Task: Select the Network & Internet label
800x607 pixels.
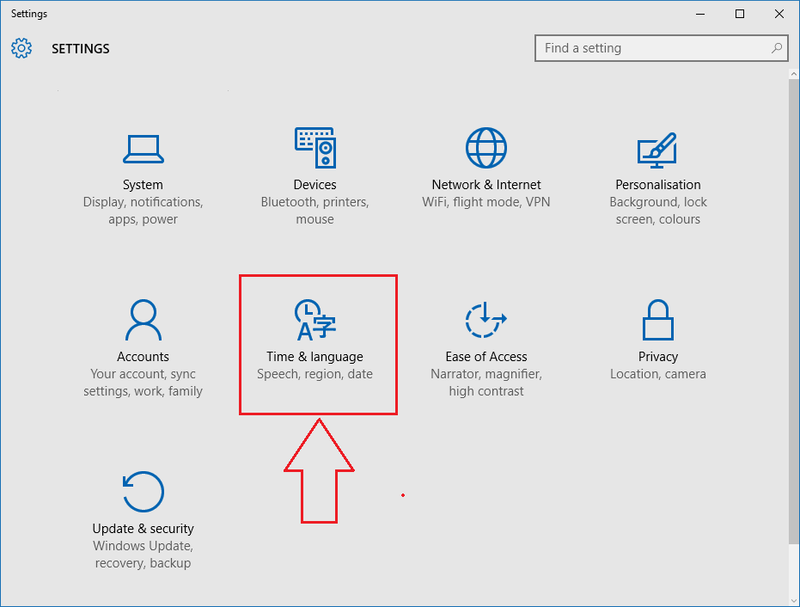Action: (x=486, y=185)
